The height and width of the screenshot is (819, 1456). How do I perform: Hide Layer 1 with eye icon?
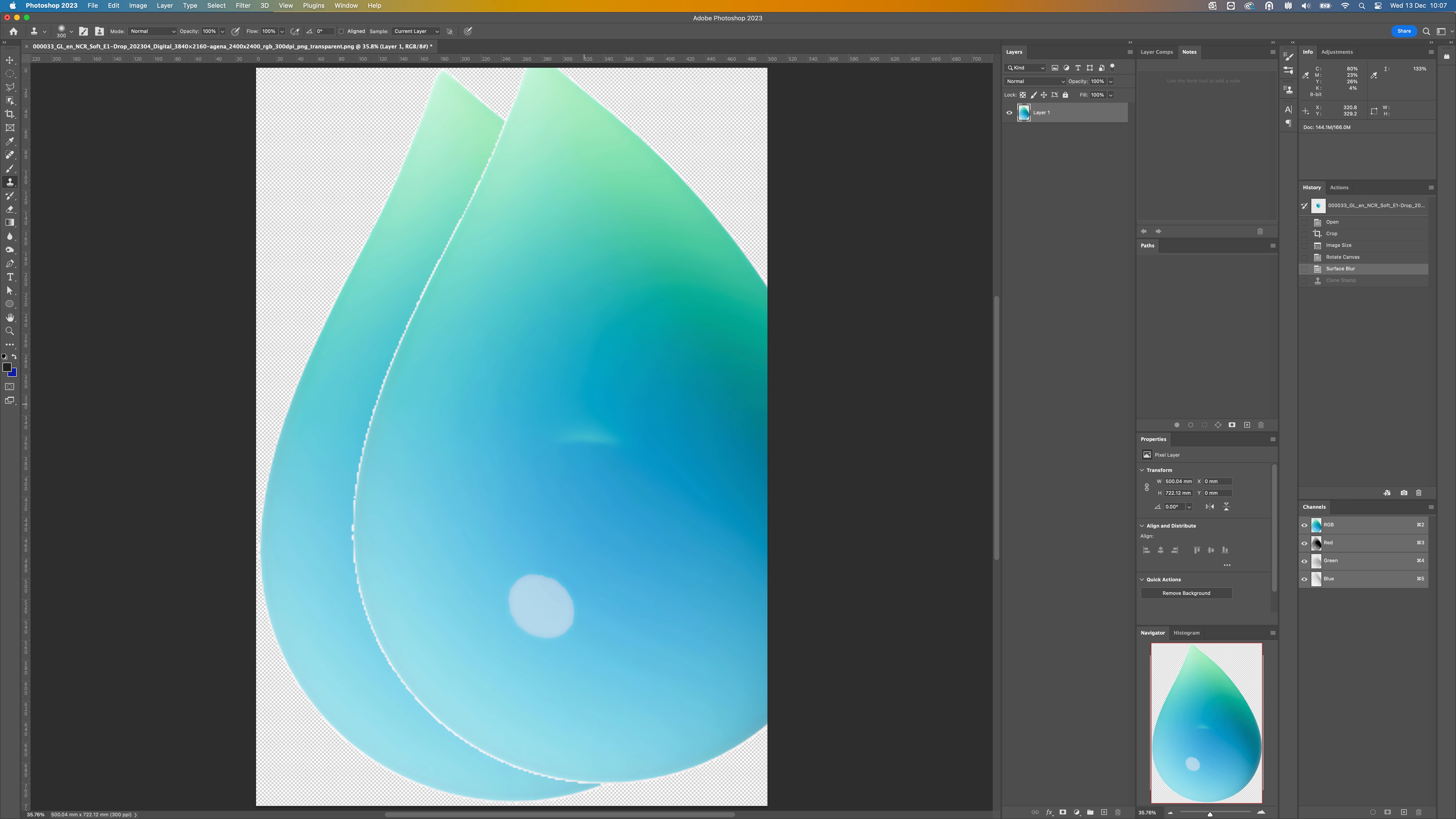coord(1009,113)
